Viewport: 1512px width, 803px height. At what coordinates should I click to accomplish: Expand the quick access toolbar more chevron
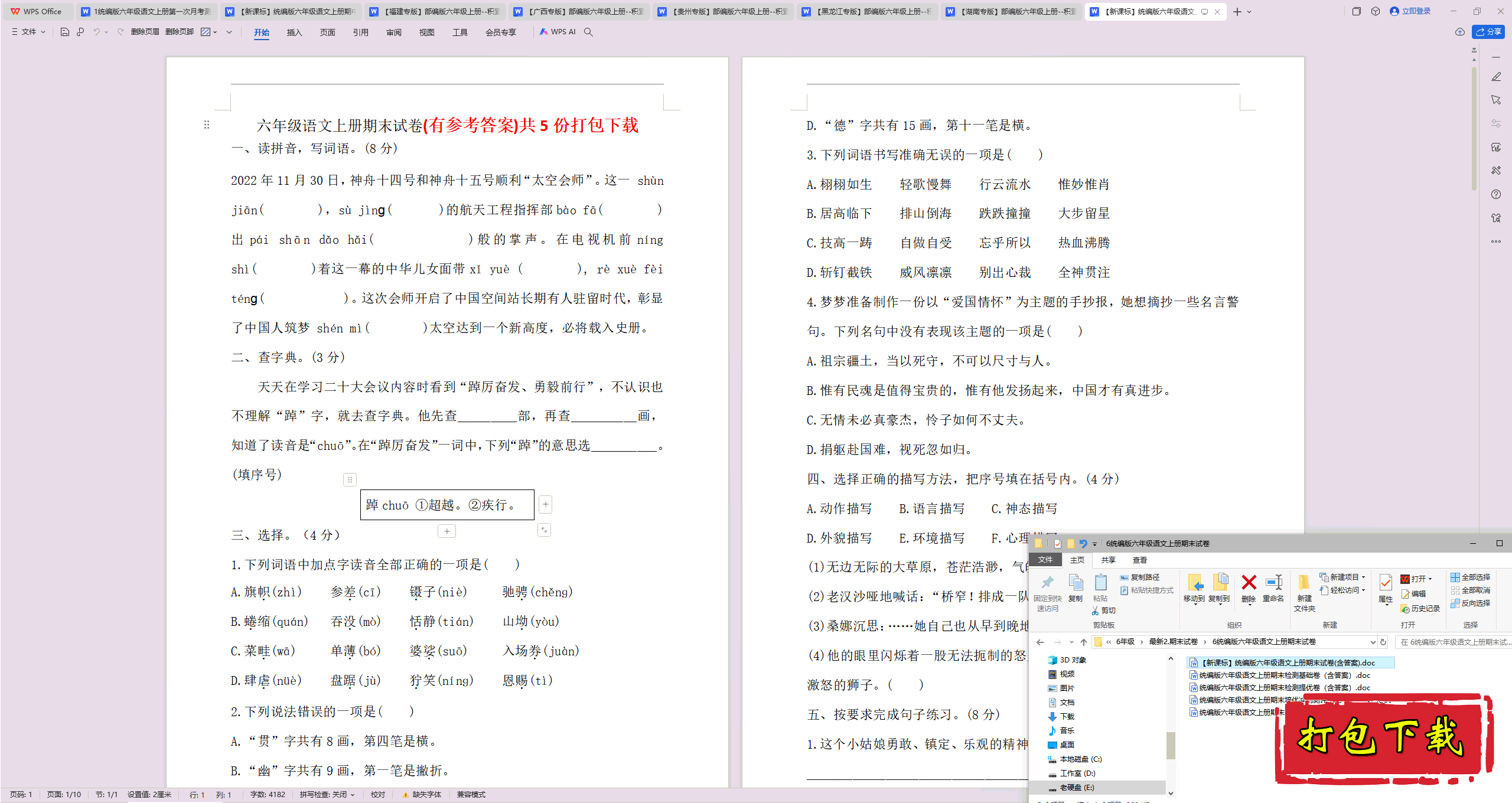pyautogui.click(x=229, y=32)
